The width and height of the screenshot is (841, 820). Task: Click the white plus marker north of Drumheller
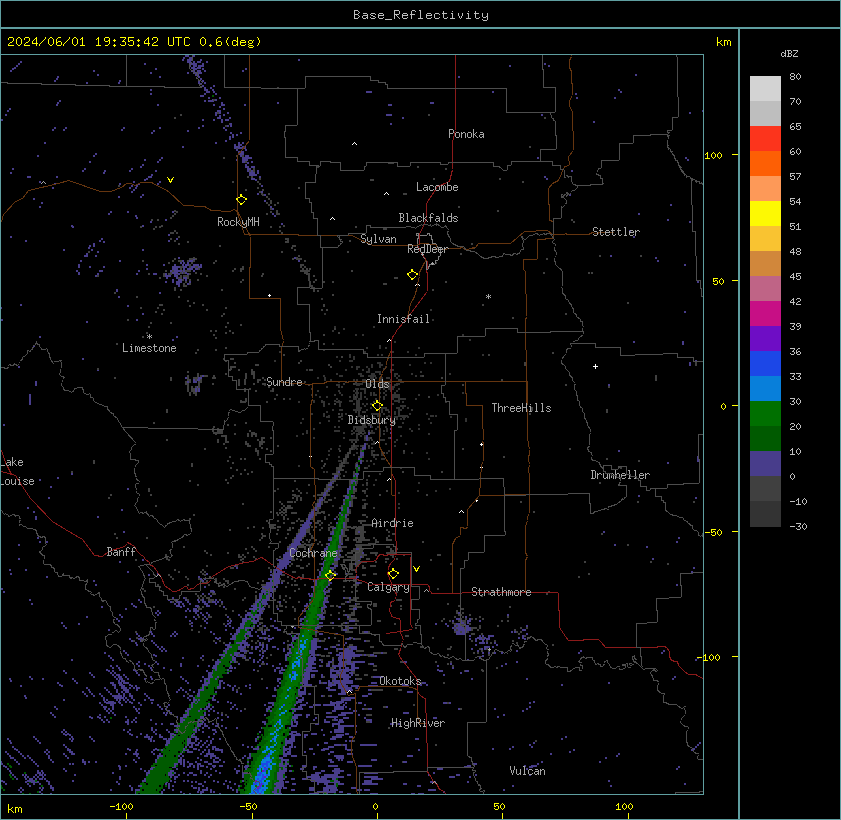point(595,366)
